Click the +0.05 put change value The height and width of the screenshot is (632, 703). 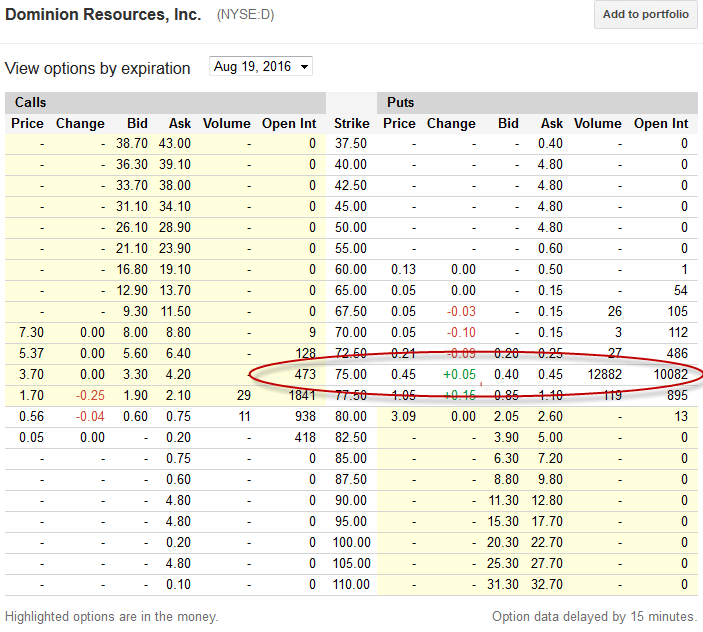tap(459, 374)
